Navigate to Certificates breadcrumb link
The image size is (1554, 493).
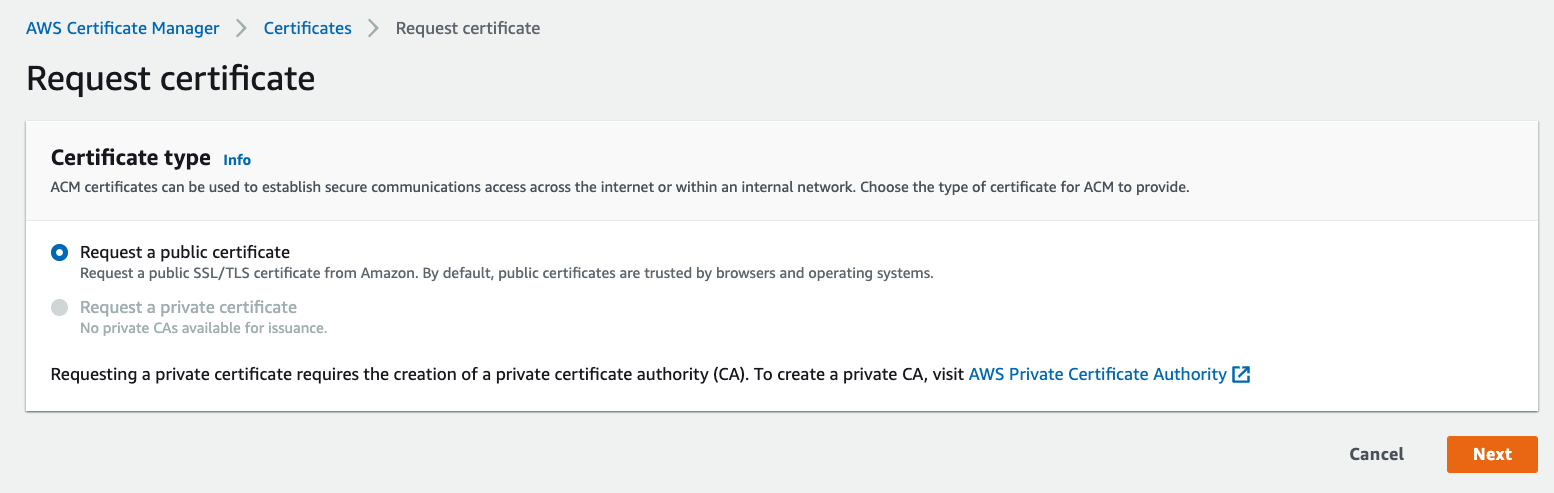(x=307, y=28)
